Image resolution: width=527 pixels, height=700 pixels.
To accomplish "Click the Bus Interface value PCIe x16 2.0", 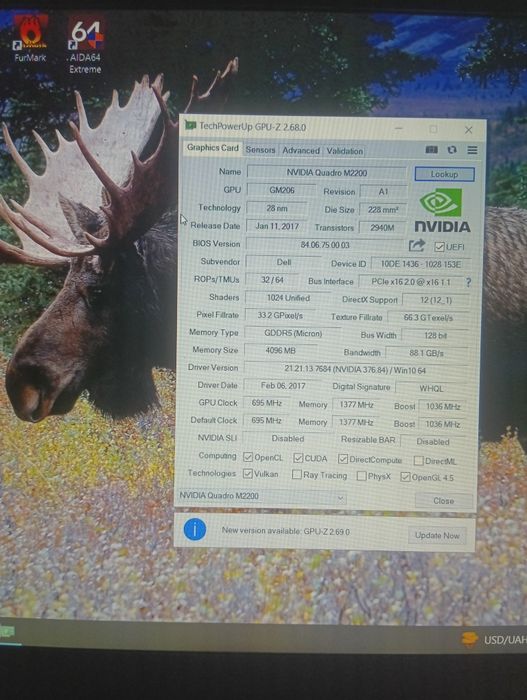I will pyautogui.click(x=411, y=282).
